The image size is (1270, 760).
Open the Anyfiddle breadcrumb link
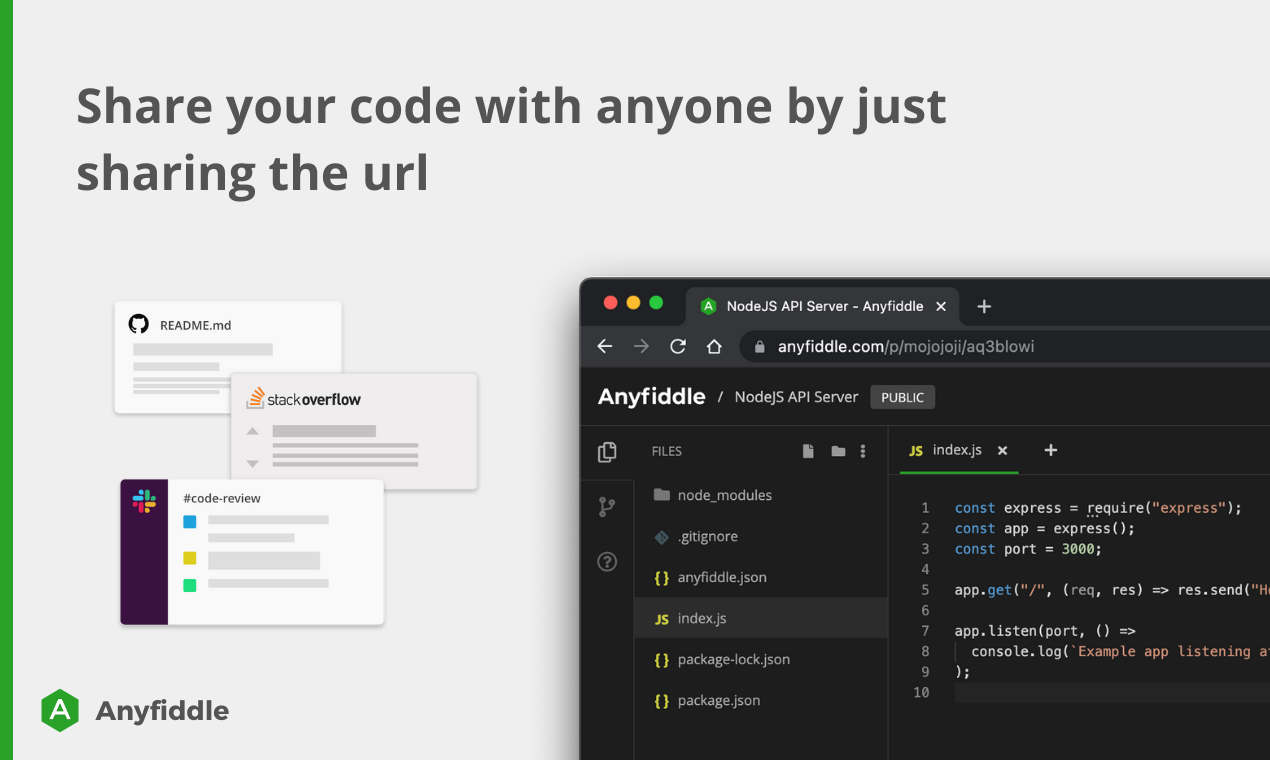pos(651,396)
